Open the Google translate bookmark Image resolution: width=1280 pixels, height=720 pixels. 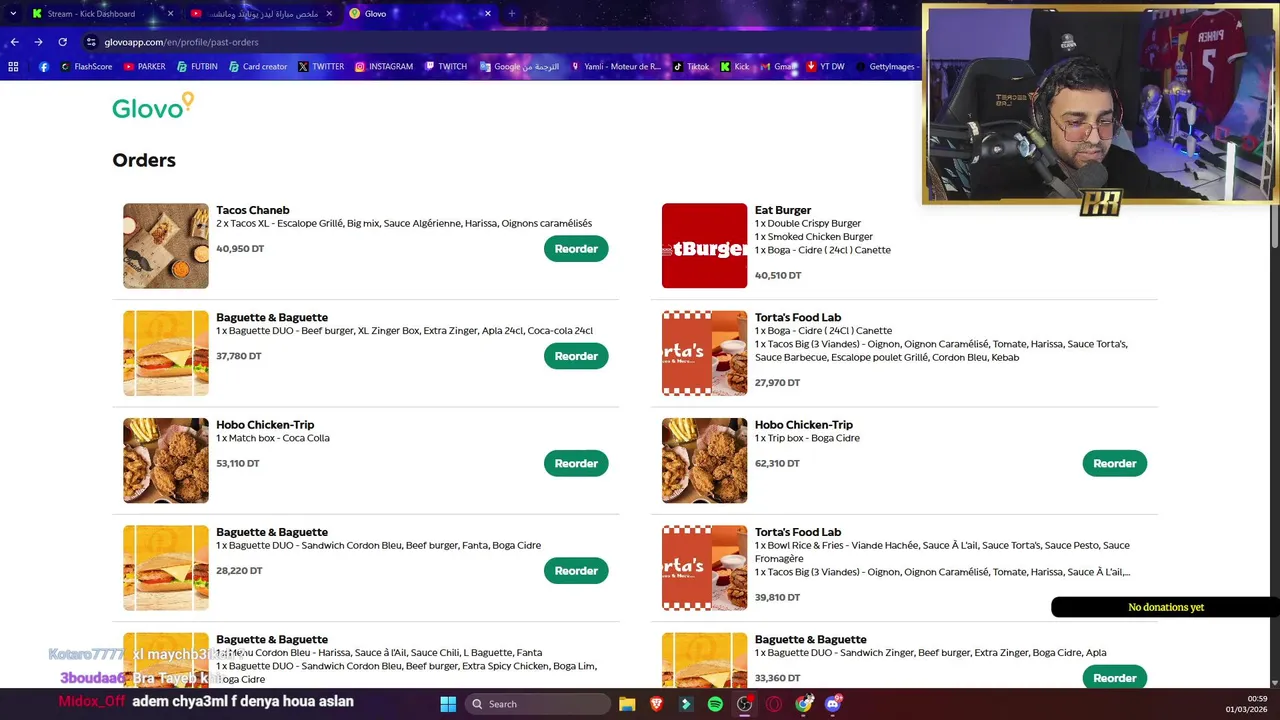point(519,67)
